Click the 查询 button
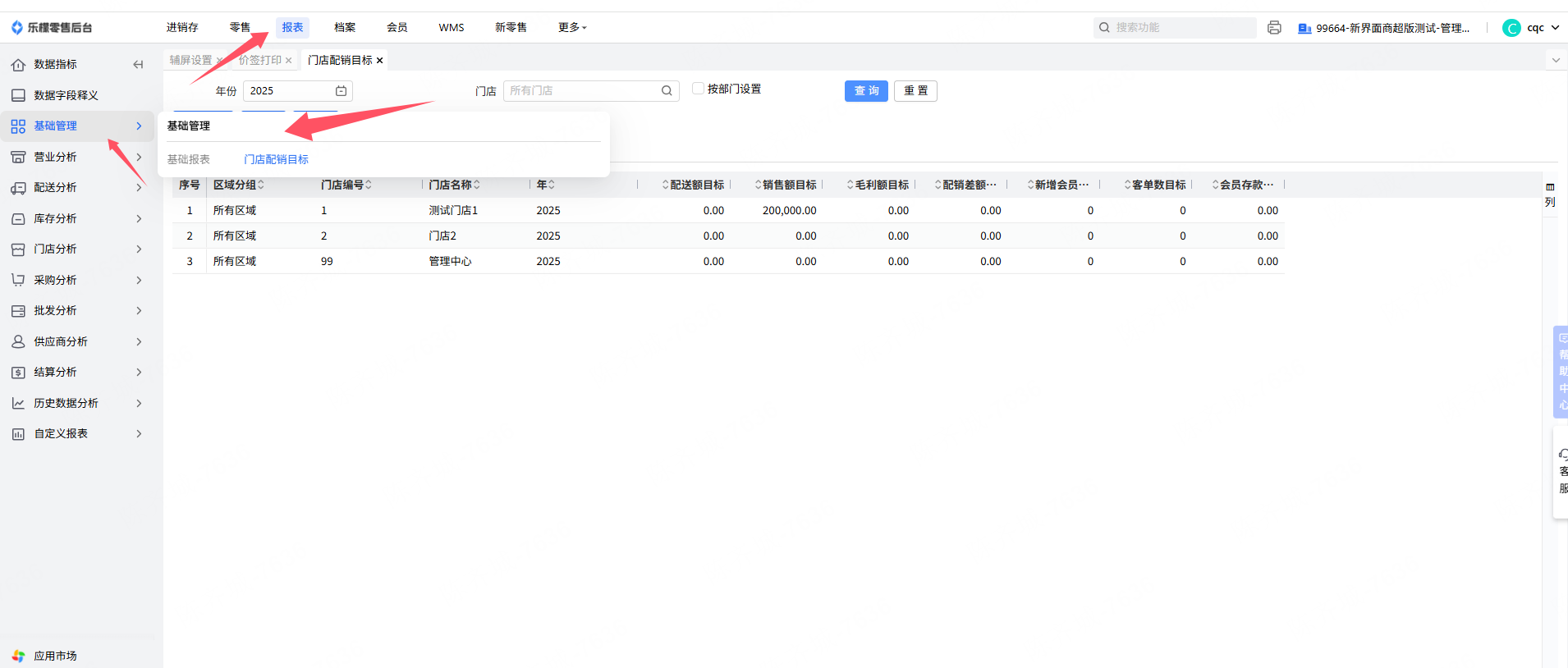Screen dimensions: 1568x668 click(x=866, y=91)
